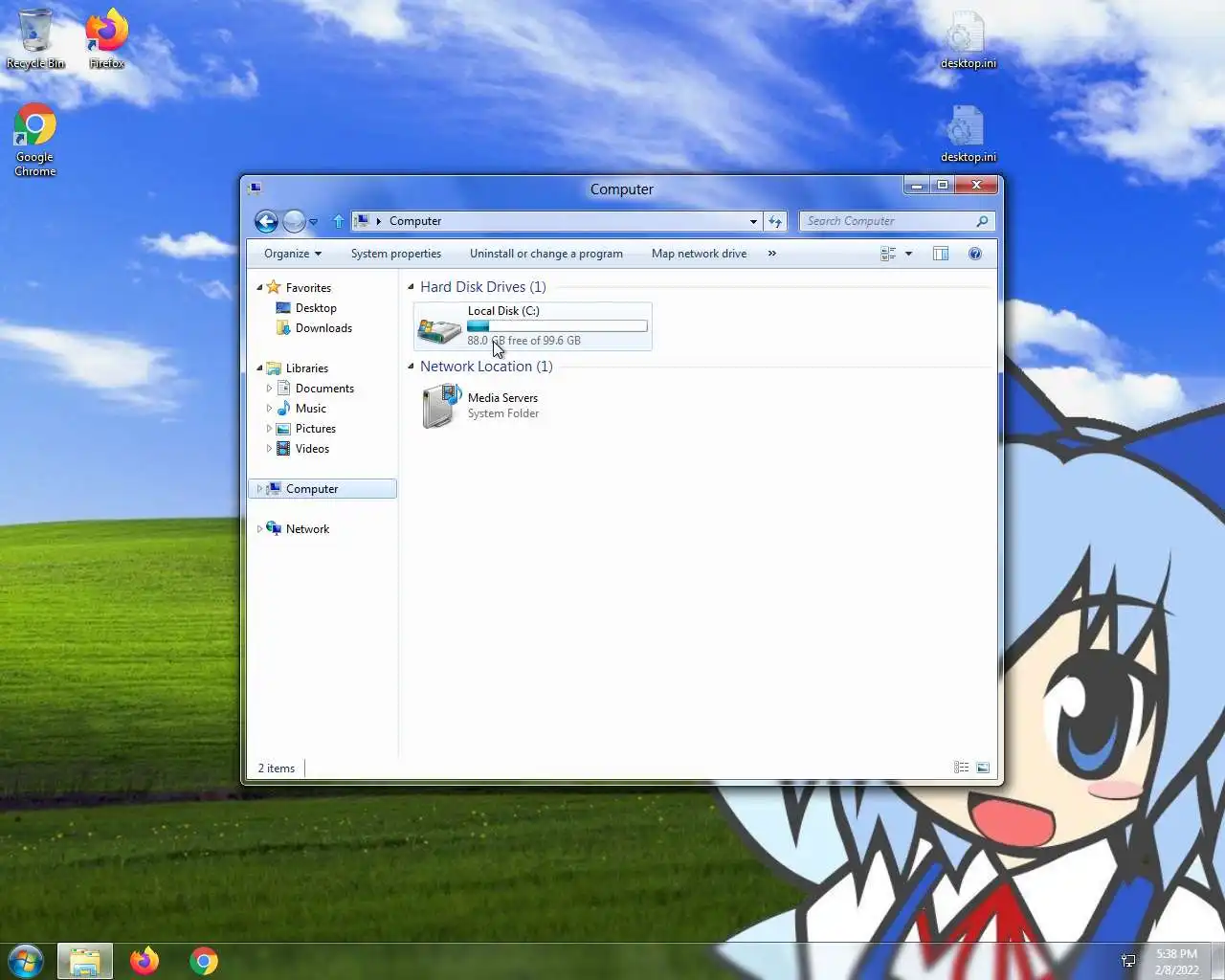
Task: Open Downloads in Favorites
Action: point(323,328)
